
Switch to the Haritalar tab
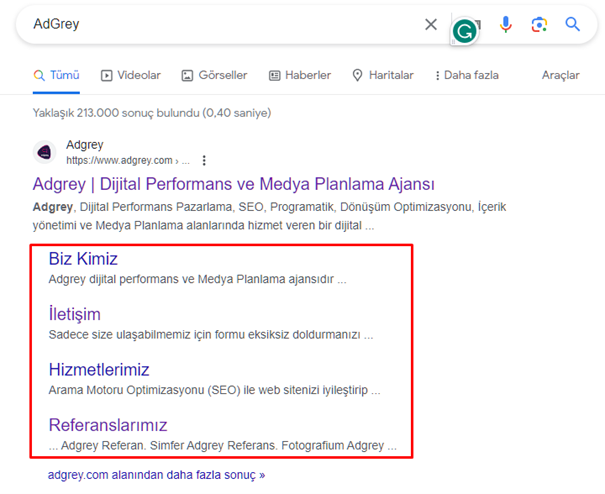point(383,75)
